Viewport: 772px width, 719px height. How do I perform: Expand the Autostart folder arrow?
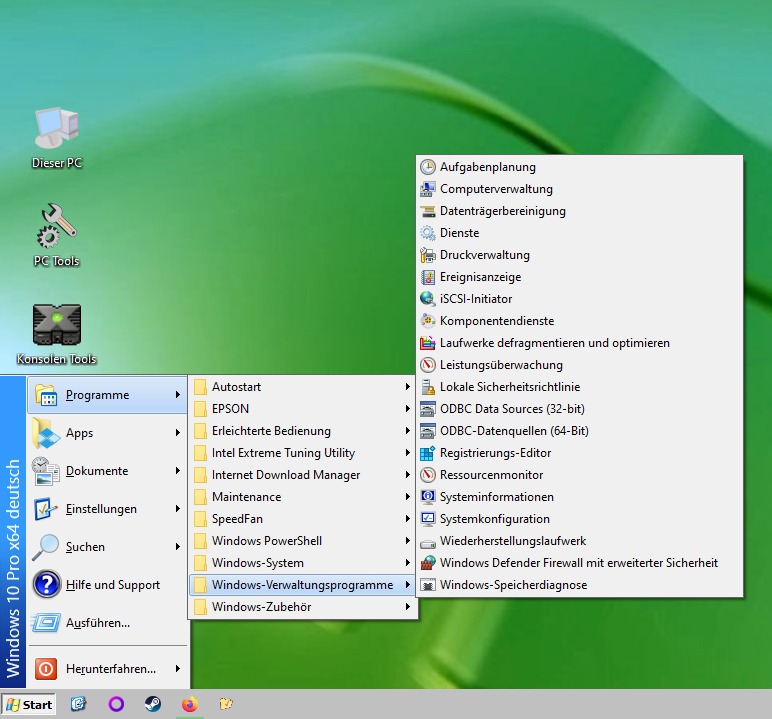pos(408,387)
